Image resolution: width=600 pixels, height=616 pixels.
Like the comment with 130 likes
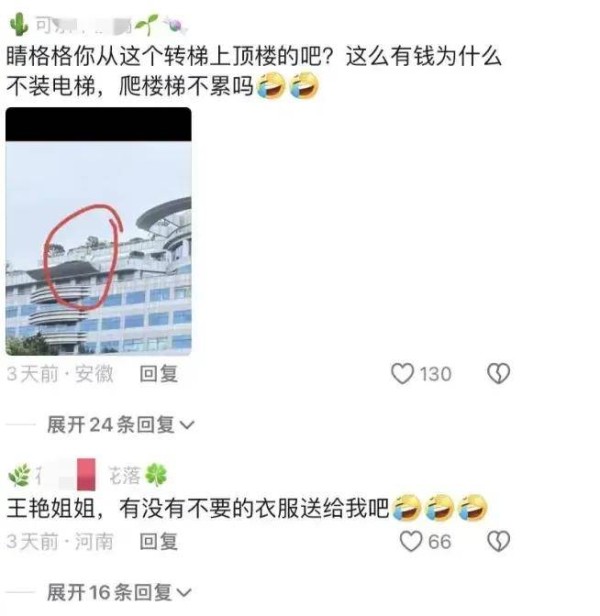(402, 373)
